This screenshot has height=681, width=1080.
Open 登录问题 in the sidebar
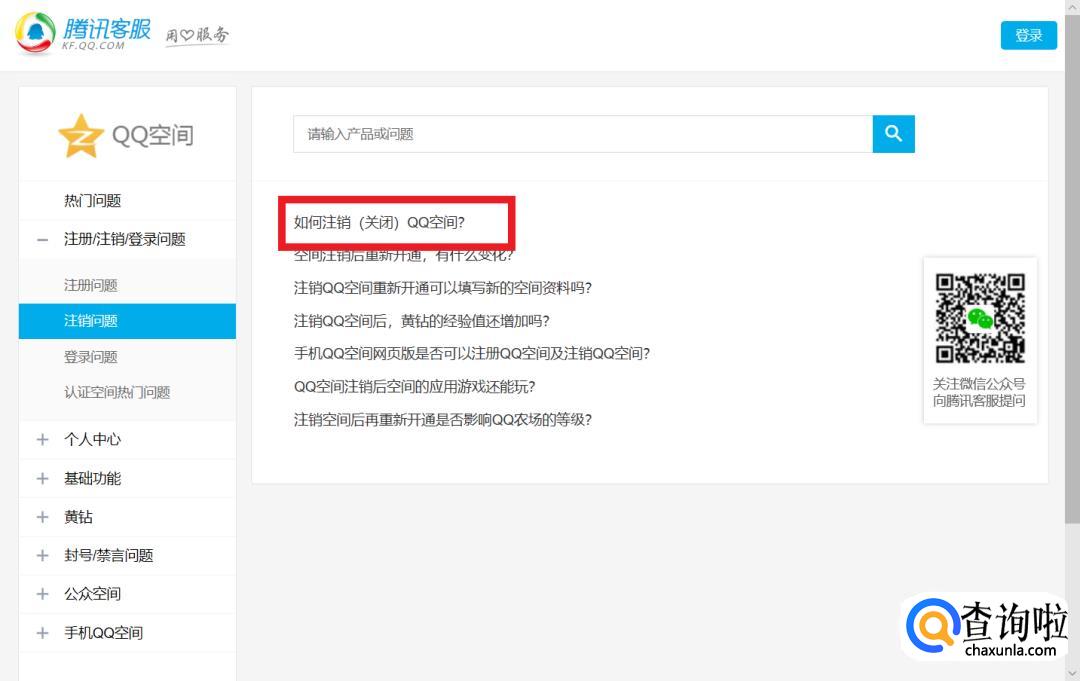click(x=91, y=357)
